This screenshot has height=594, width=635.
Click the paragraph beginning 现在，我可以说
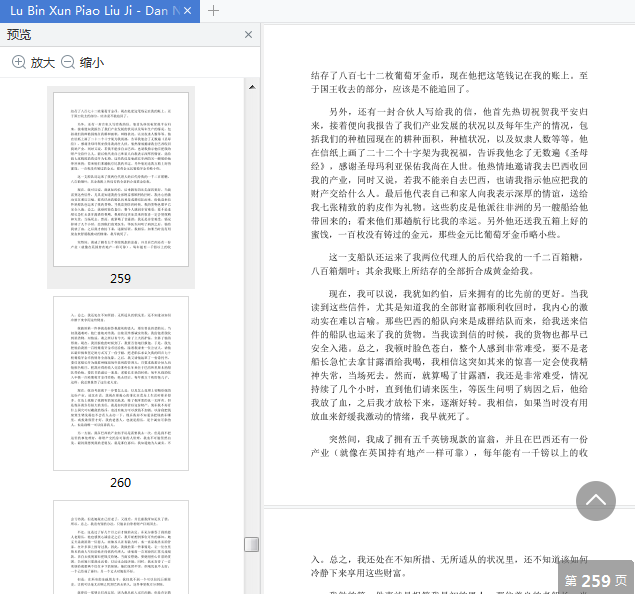pos(449,355)
